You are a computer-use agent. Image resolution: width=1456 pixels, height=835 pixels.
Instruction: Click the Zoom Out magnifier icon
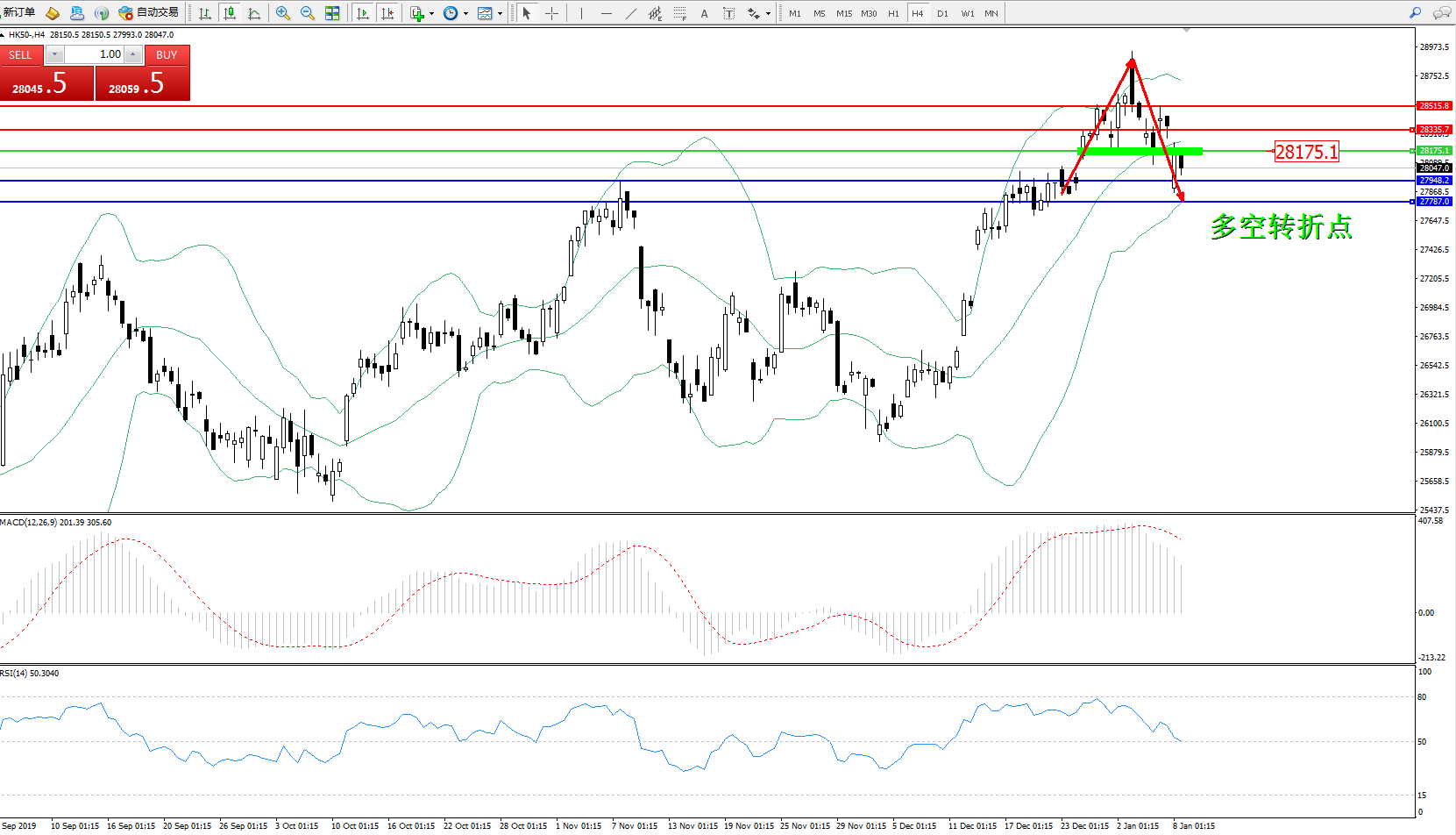pos(308,13)
